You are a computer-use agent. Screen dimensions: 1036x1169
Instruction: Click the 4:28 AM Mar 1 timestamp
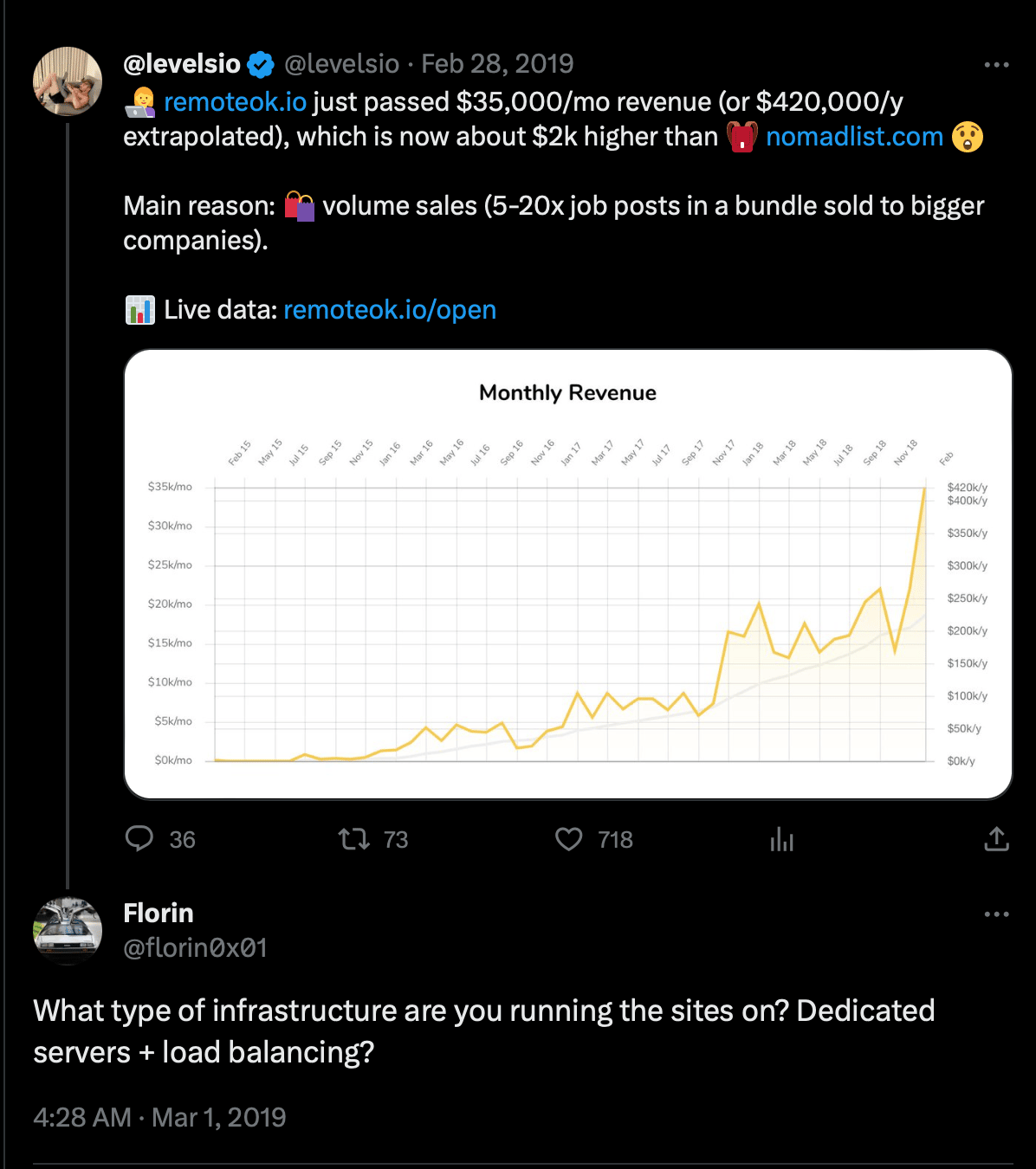159,1117
